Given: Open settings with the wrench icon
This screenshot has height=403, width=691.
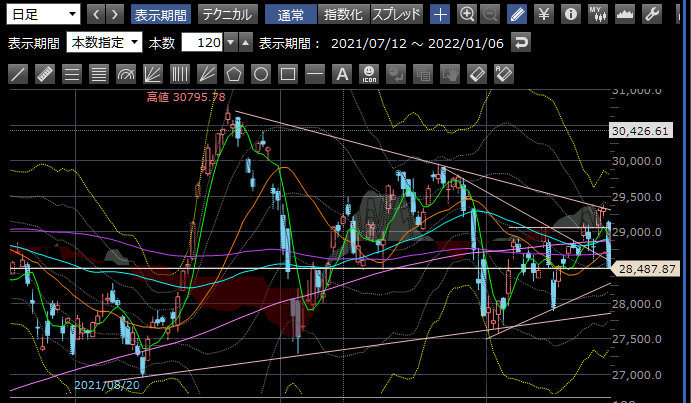Looking at the screenshot, I should coord(650,14).
